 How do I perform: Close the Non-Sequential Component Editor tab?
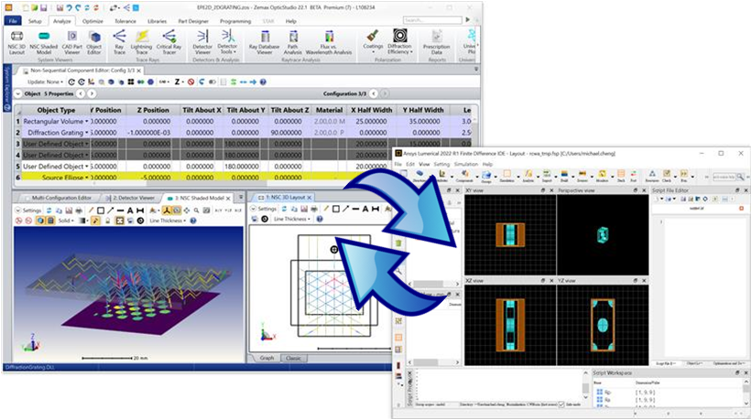[139, 71]
